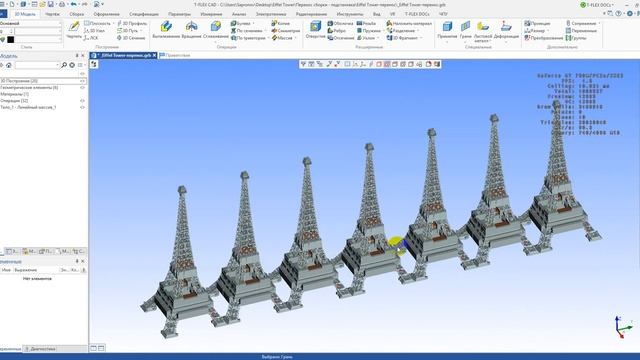Click the coordinate axes triad in viewport
The height and width of the screenshot is (360, 640).
pyautogui.click(x=623, y=327)
